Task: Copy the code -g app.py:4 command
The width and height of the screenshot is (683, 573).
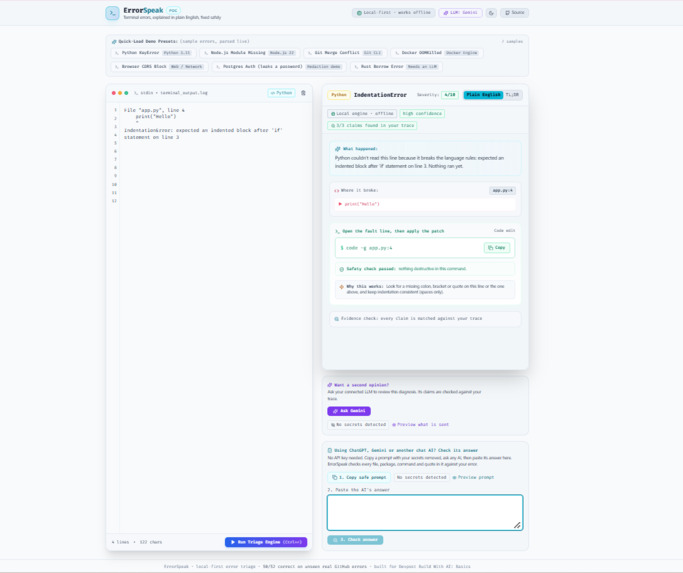Action: (x=497, y=248)
